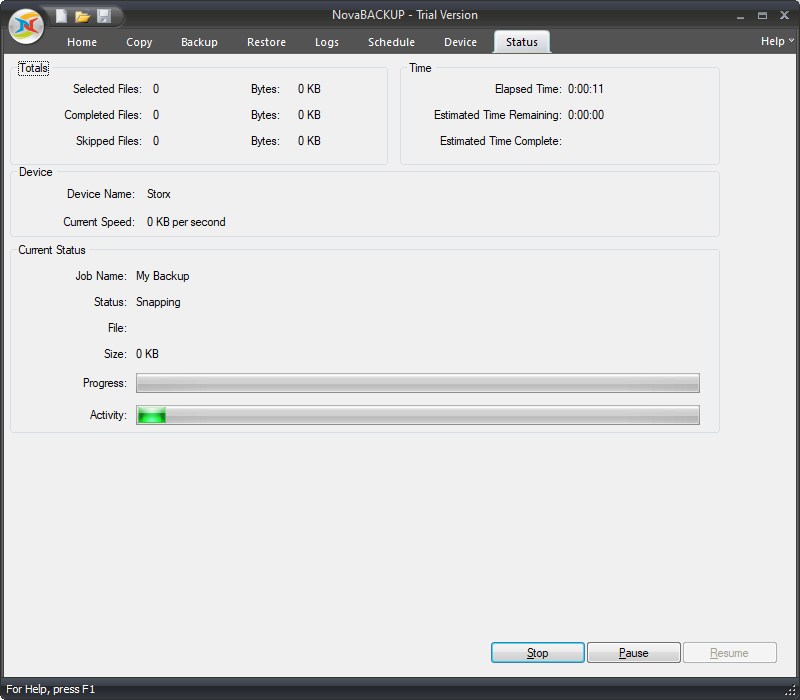
Task: Maximize the NovaBACKUP window
Action: pos(762,16)
